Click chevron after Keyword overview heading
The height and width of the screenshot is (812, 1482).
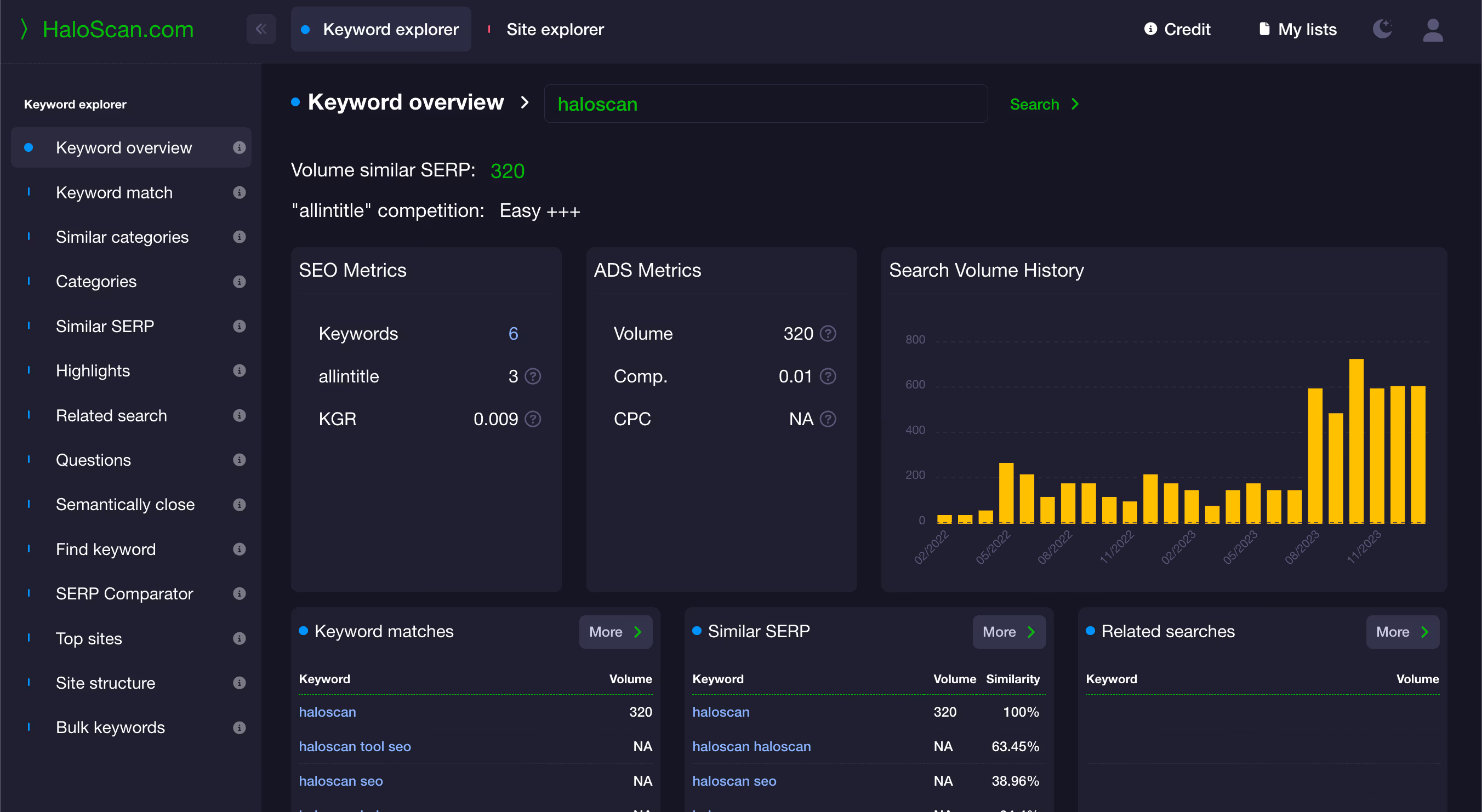click(x=524, y=102)
